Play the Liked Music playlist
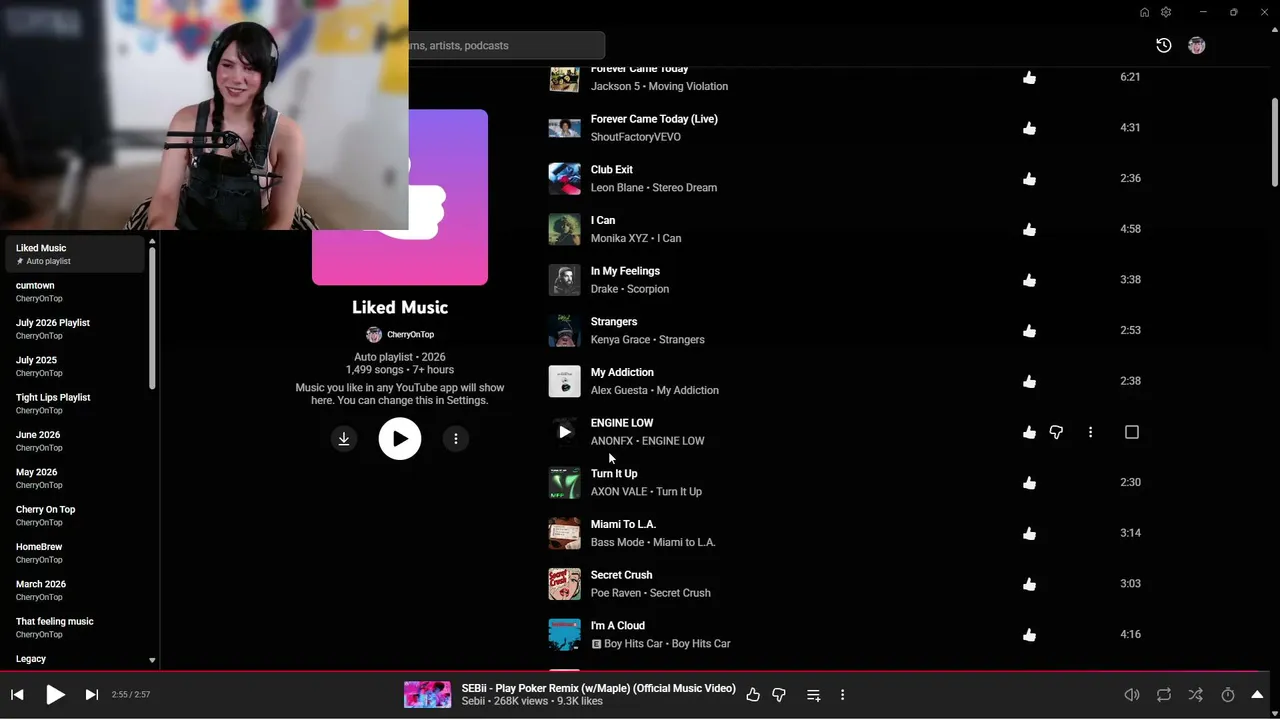Image resolution: width=1280 pixels, height=720 pixels. pyautogui.click(x=400, y=438)
